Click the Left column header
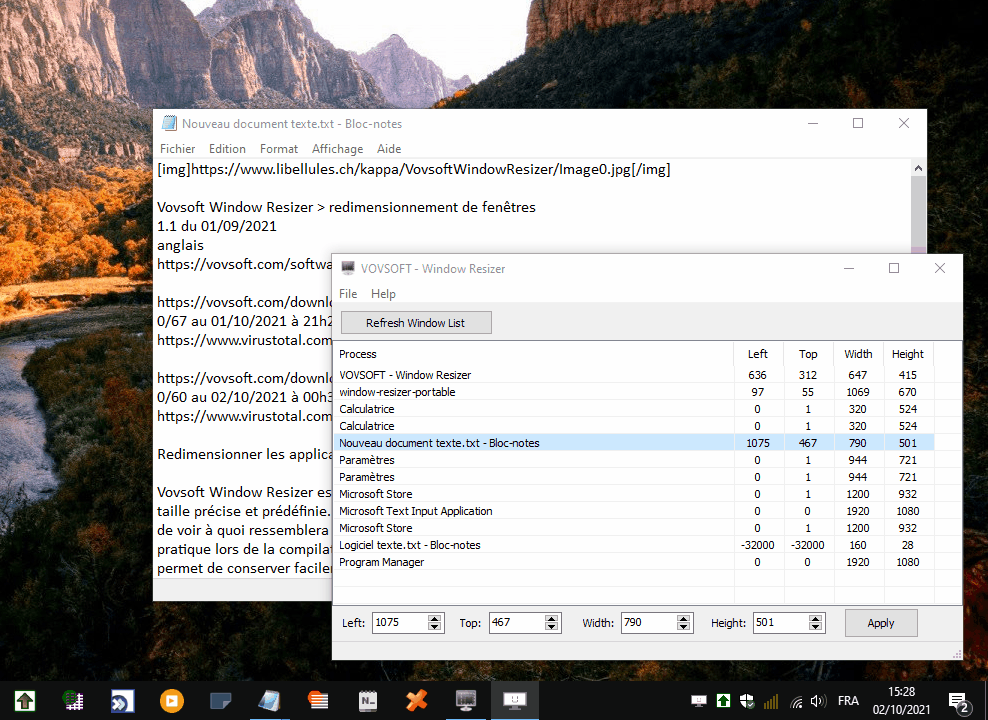988x720 pixels. 758,354
